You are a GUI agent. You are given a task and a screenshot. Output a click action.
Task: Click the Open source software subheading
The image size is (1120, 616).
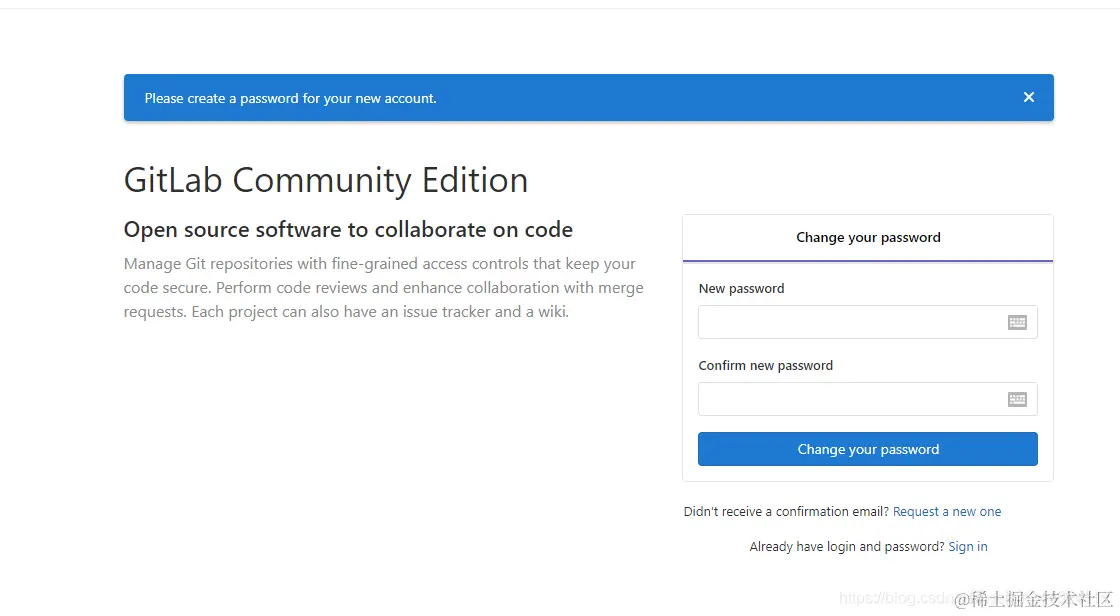pyautogui.click(x=348, y=229)
